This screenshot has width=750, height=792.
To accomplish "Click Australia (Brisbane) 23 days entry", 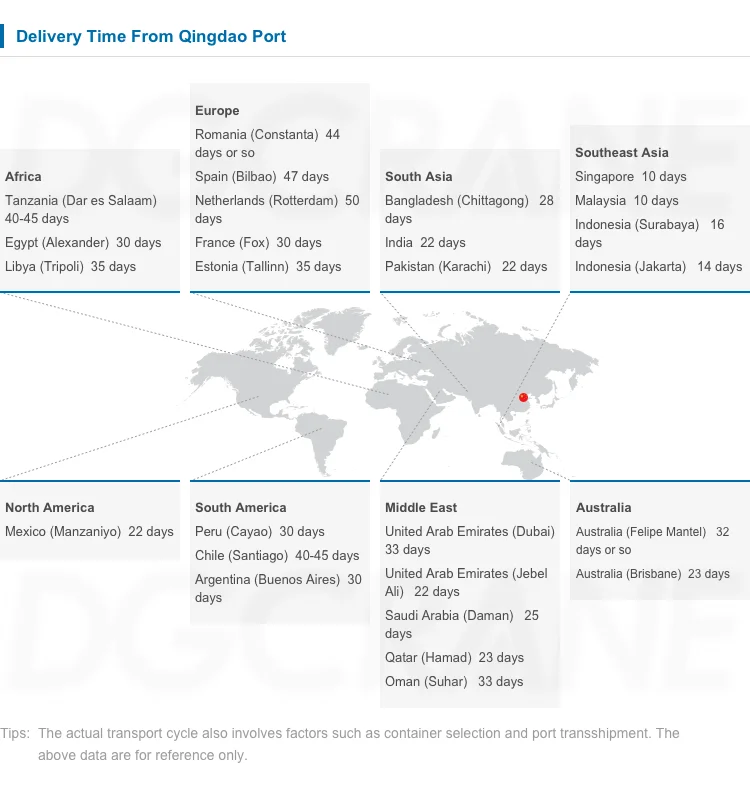I will coord(652,574).
